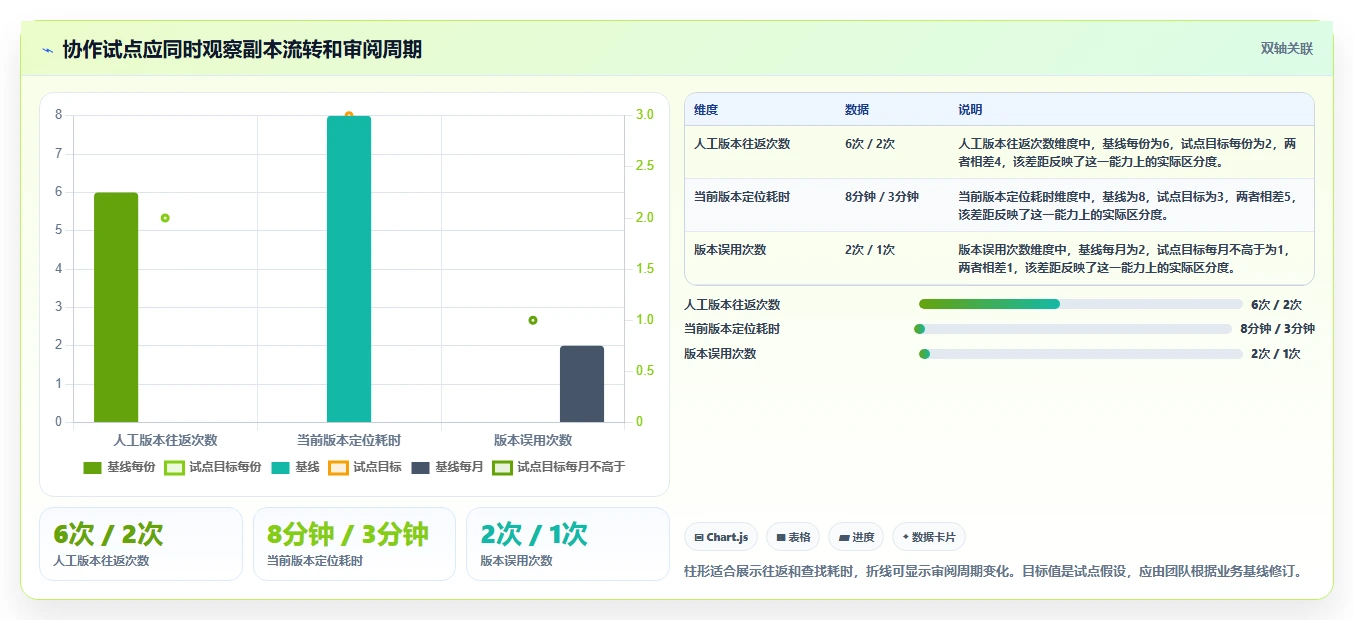Click the description starting 人工版本往返次数维度中
This screenshot has width=1354, height=620.
[1128, 152]
